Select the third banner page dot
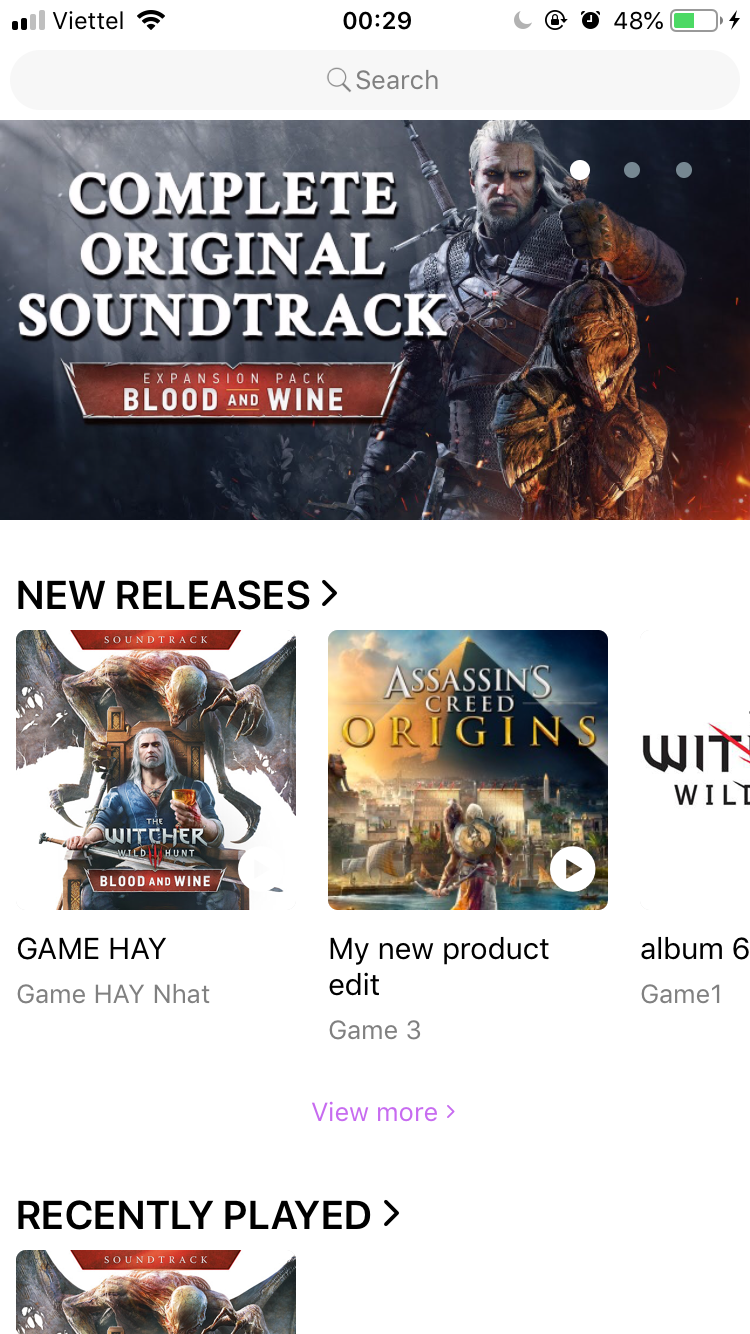The width and height of the screenshot is (750, 1334). [x=684, y=170]
